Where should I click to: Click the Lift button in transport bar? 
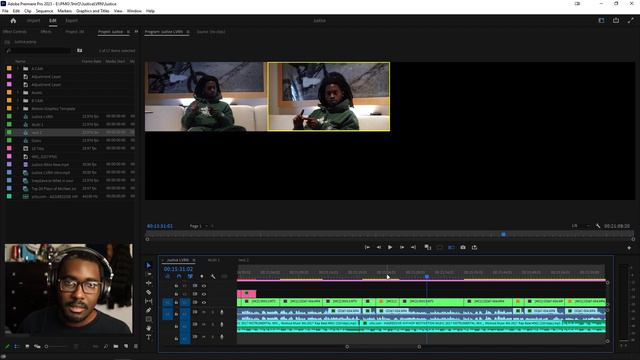[428, 247]
